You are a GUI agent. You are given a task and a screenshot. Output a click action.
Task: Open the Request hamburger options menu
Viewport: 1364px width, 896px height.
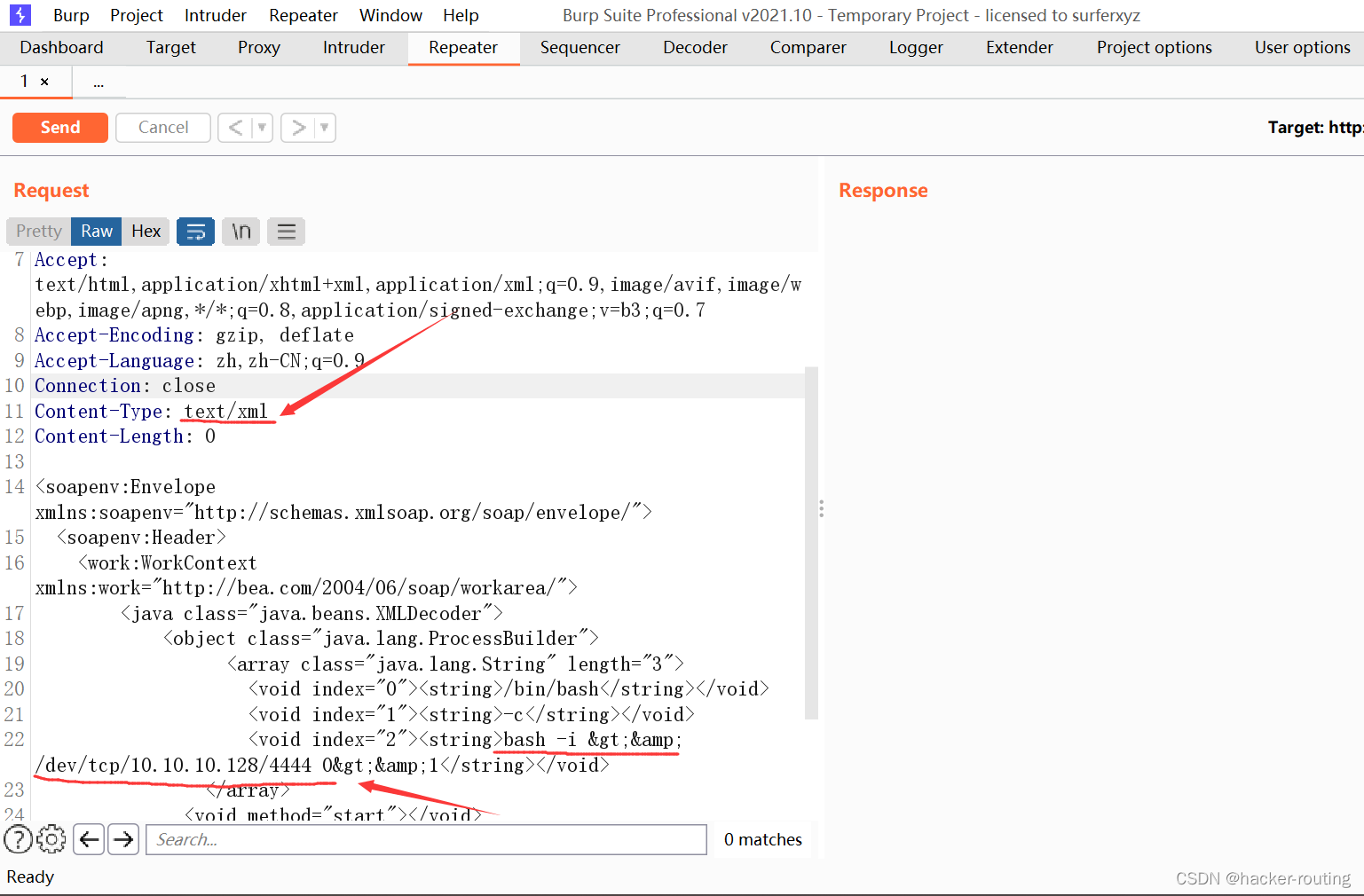tap(286, 232)
